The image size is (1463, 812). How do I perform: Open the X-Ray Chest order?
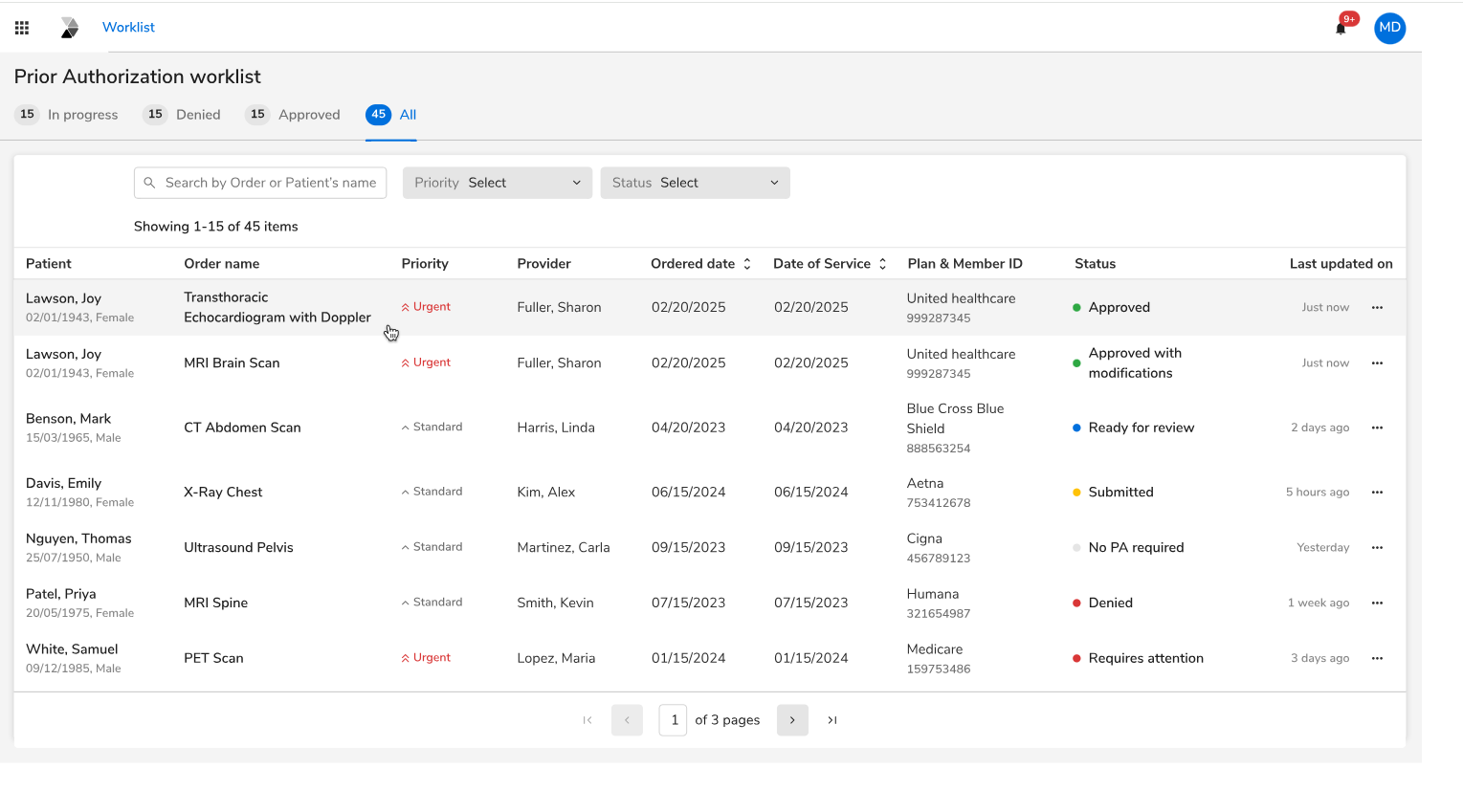(223, 492)
